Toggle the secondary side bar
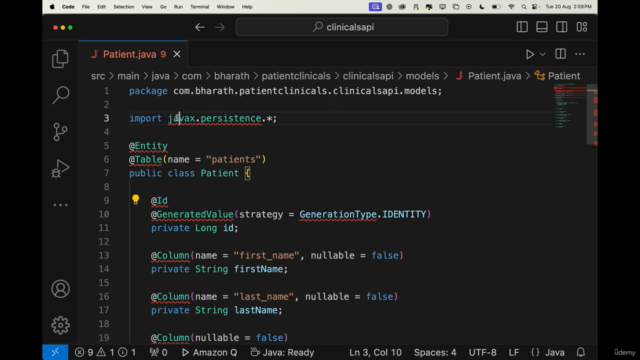Viewport: 640px width, 360px height. 562,27
